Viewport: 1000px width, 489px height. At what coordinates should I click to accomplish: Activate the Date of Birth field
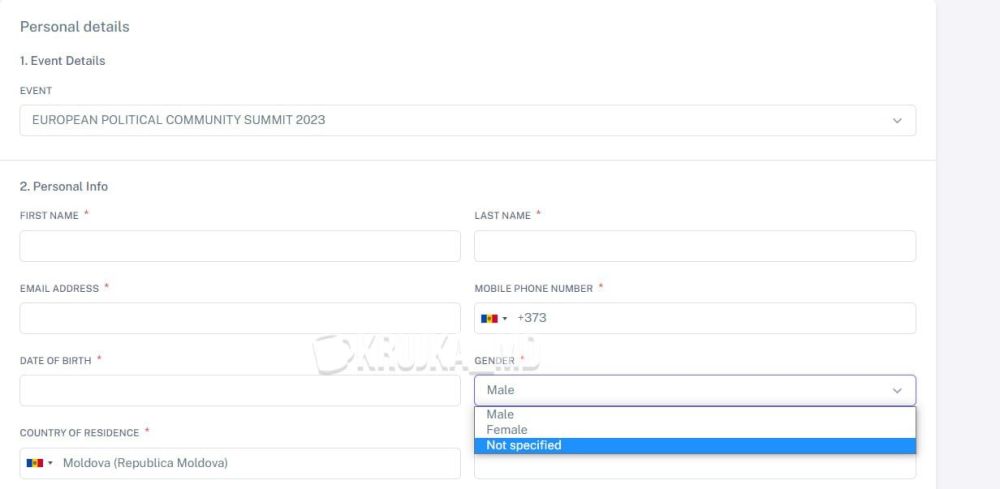coord(240,391)
